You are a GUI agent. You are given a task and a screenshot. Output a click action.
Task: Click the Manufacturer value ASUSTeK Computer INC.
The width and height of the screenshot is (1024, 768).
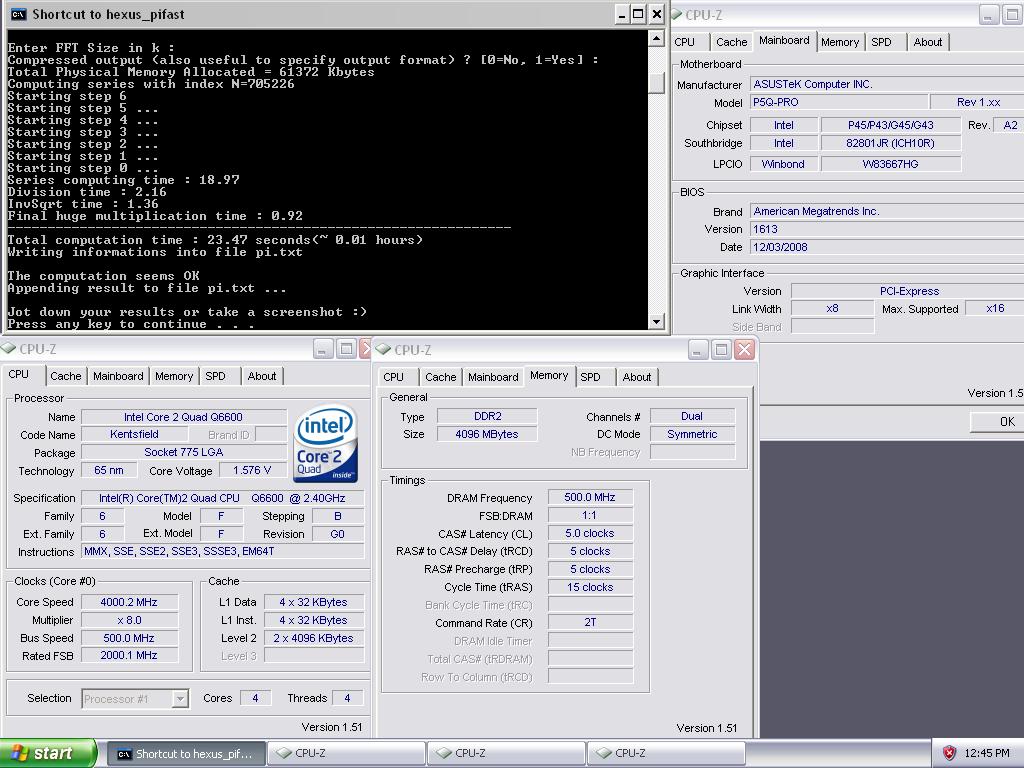(x=887, y=84)
